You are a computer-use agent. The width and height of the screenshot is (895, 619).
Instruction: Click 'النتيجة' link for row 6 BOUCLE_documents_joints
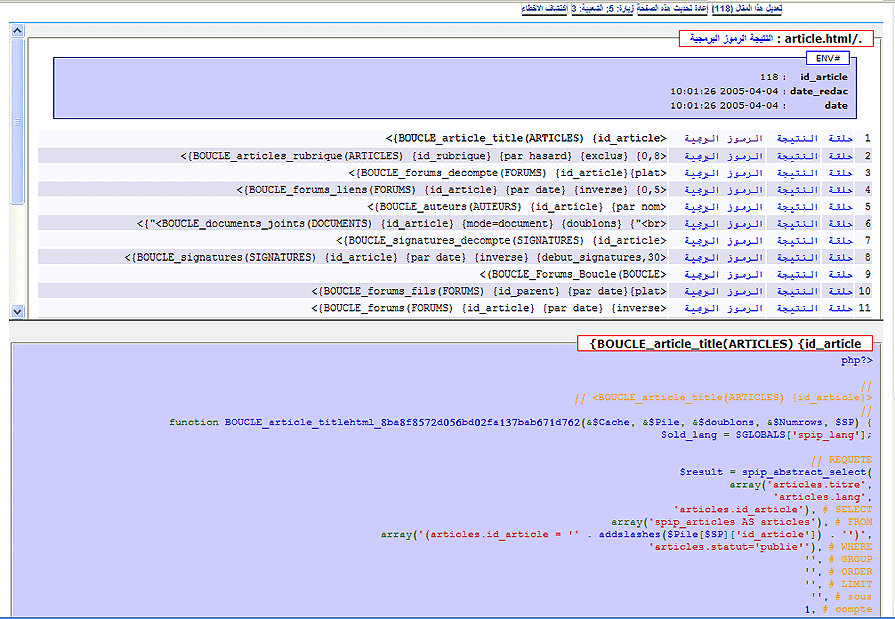click(797, 224)
